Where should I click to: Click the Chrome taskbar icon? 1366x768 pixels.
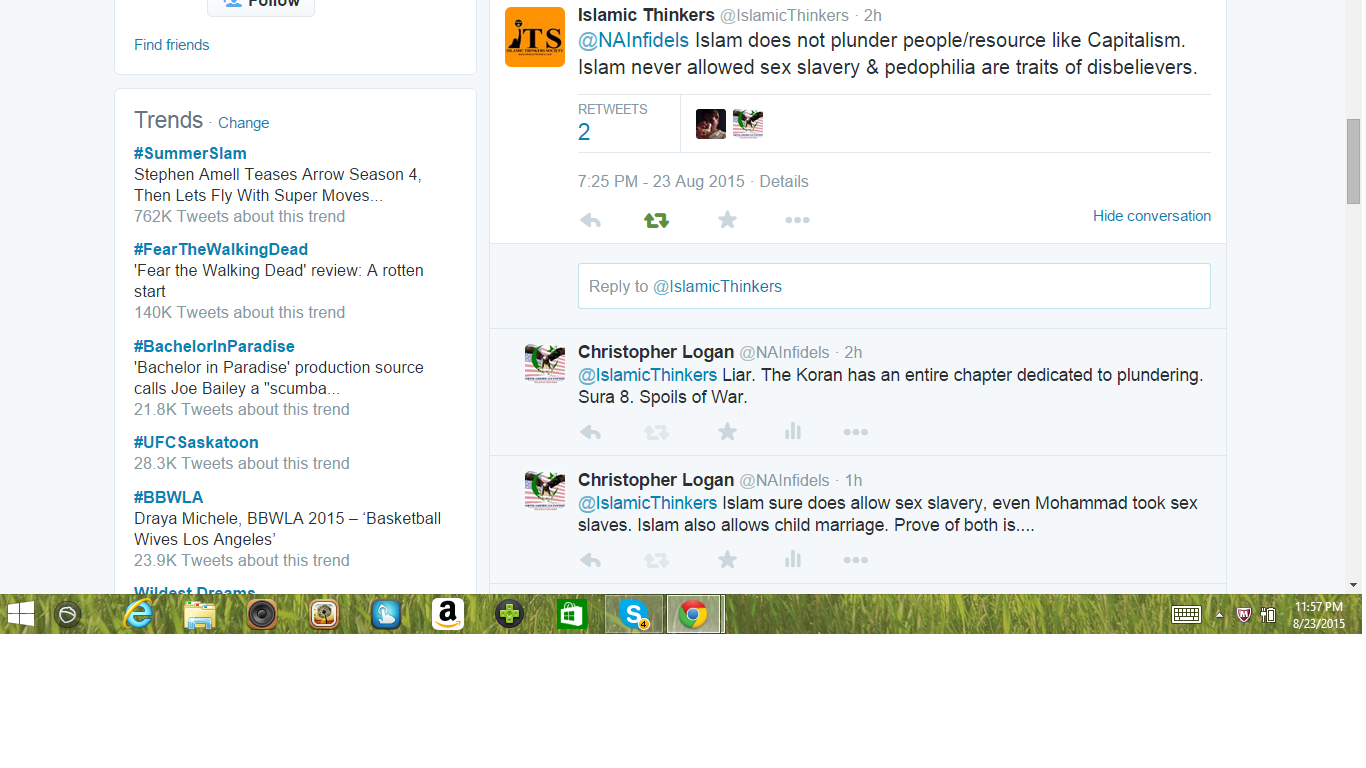point(693,614)
